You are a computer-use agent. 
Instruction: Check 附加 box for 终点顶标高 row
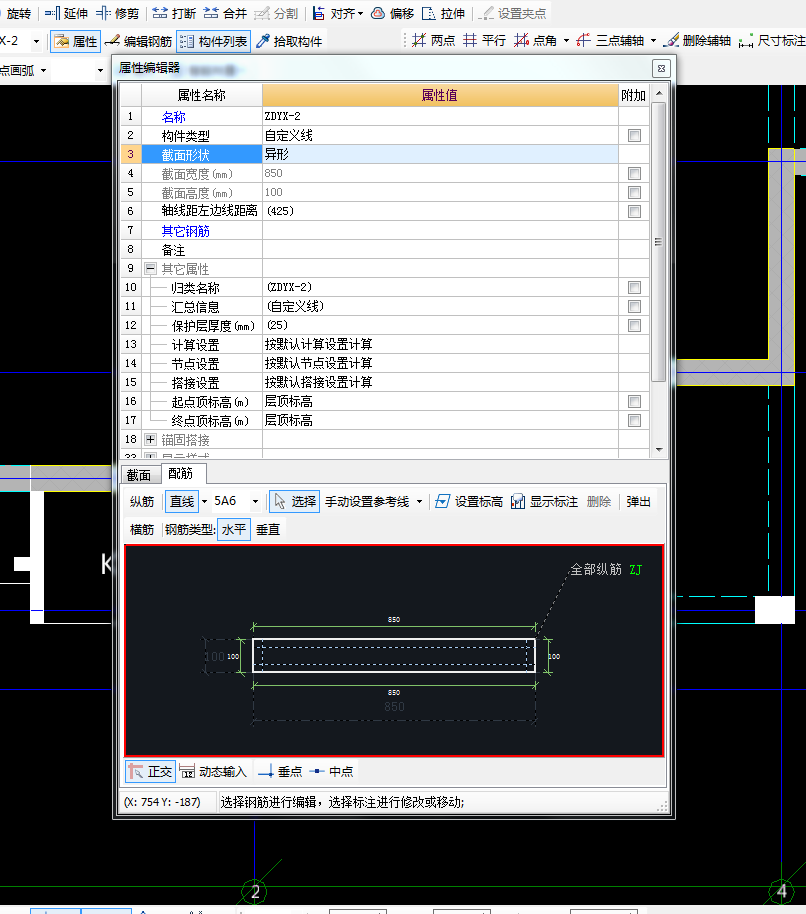coord(634,420)
